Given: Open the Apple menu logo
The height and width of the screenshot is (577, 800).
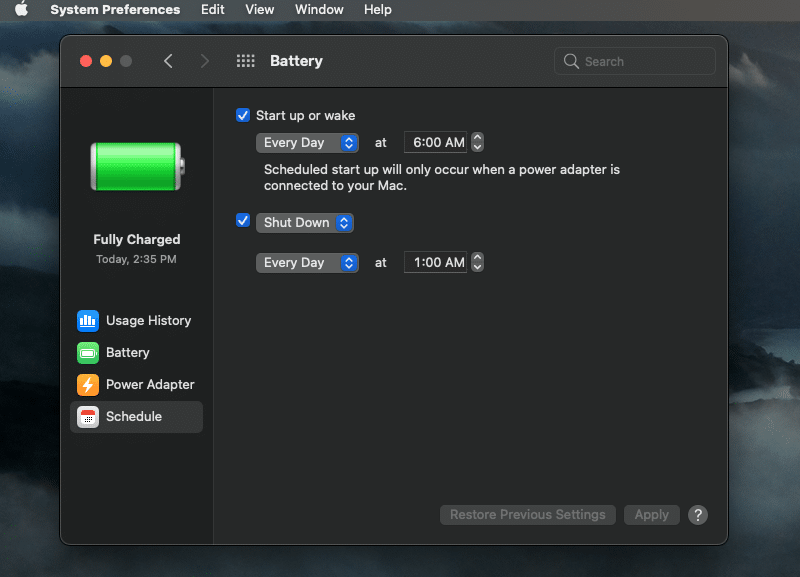Looking at the screenshot, I should 21,10.
